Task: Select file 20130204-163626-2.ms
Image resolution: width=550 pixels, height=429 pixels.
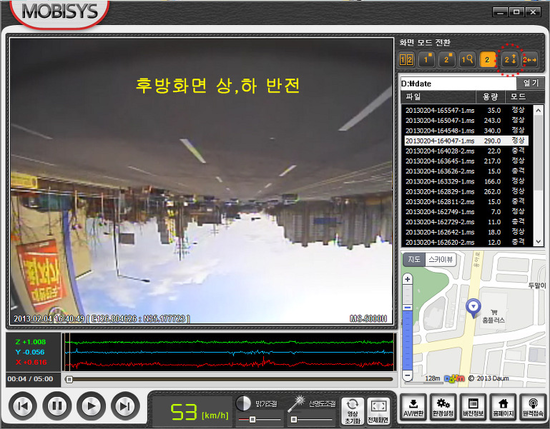Action: pos(467,171)
